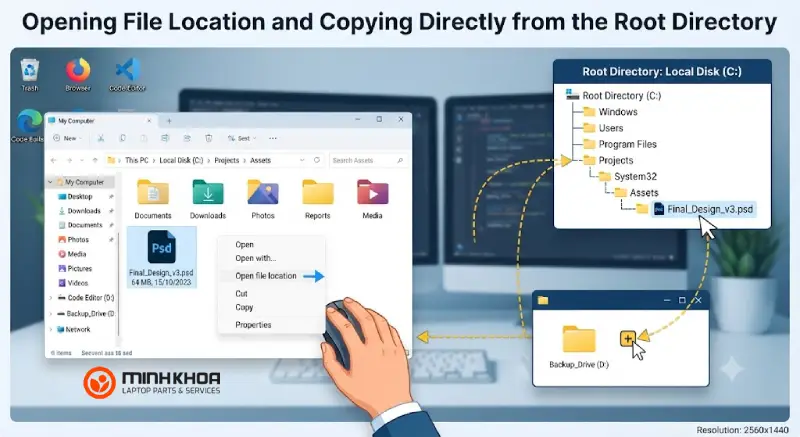
Task: Click the pin icon next to sidebar Documents
Action: coord(111,225)
